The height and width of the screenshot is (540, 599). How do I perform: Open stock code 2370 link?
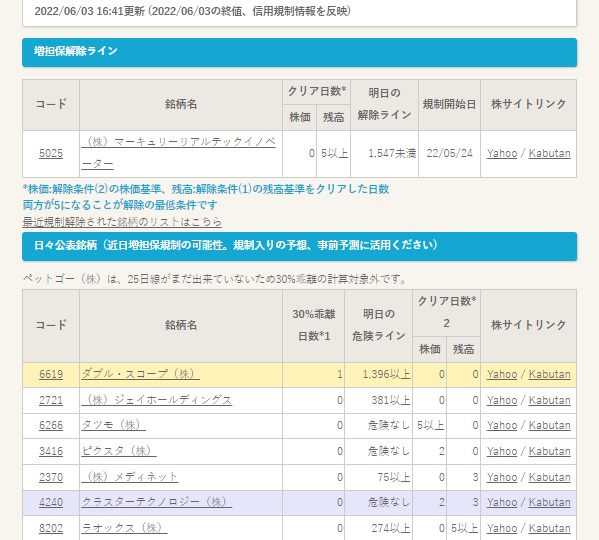[x=51, y=477]
